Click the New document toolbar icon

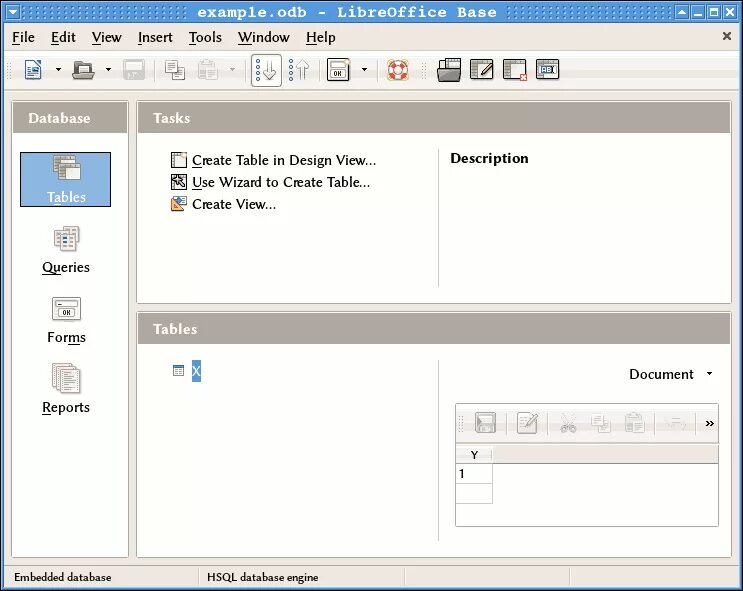pyautogui.click(x=34, y=70)
